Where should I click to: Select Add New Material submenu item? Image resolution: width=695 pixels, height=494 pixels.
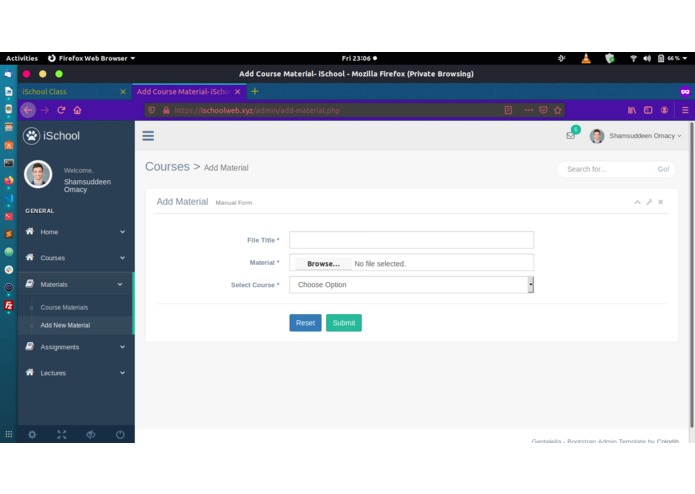point(65,325)
